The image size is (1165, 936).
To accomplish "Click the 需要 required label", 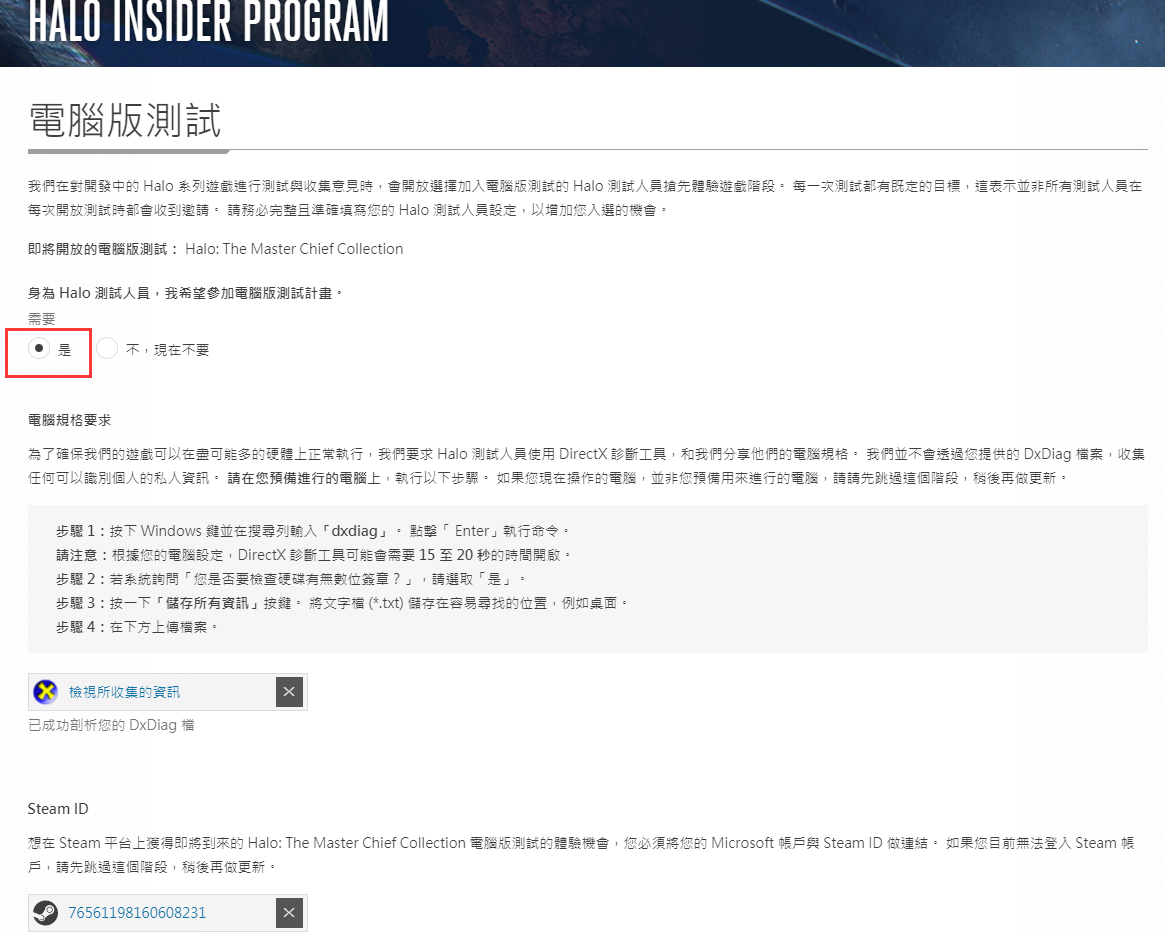I will point(42,319).
